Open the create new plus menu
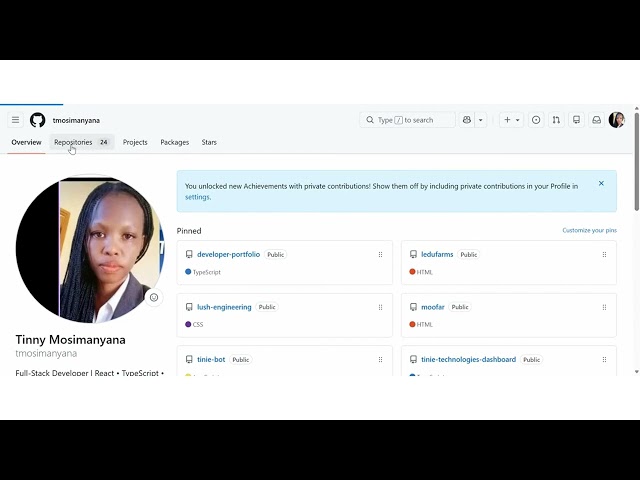640x480 pixels. [511, 120]
